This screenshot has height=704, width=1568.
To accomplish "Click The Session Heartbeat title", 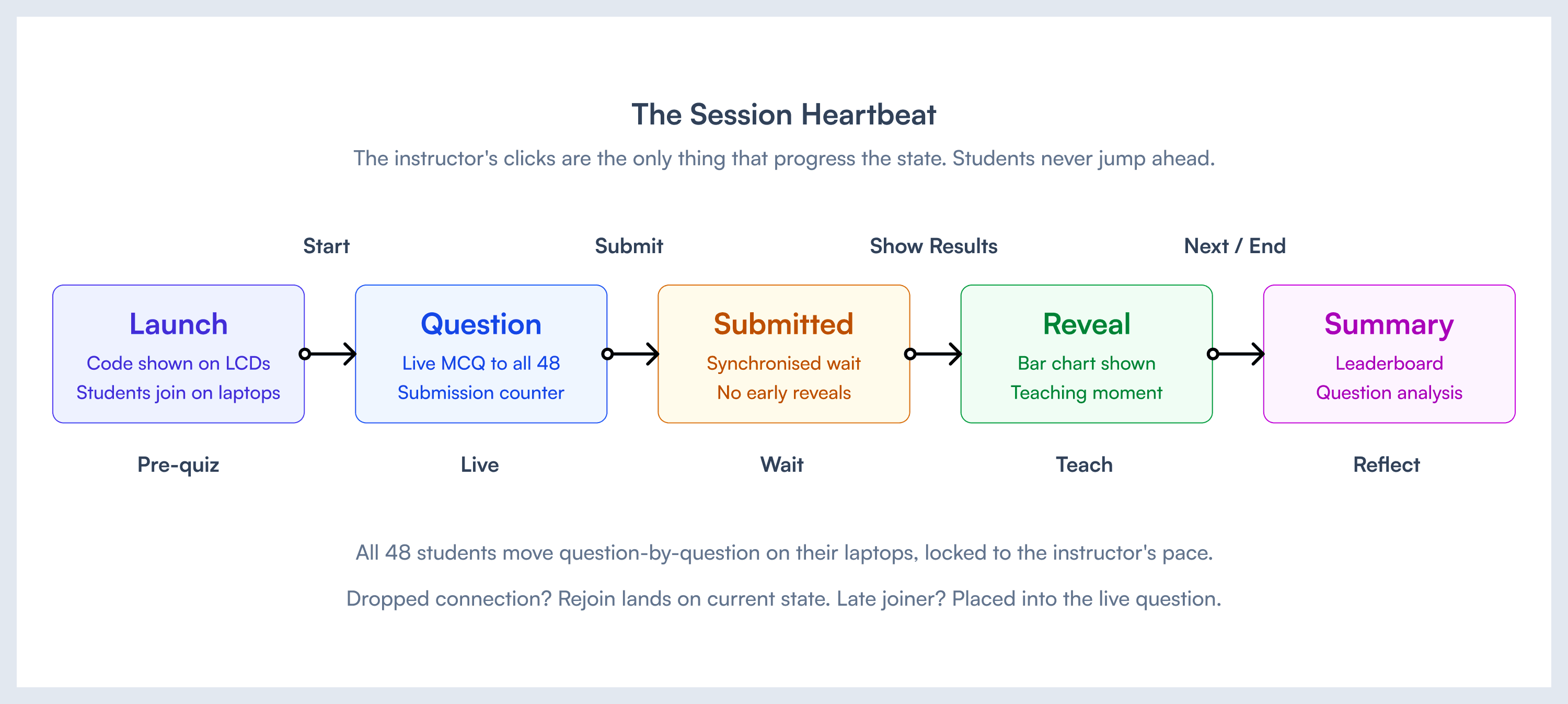I will [x=783, y=115].
